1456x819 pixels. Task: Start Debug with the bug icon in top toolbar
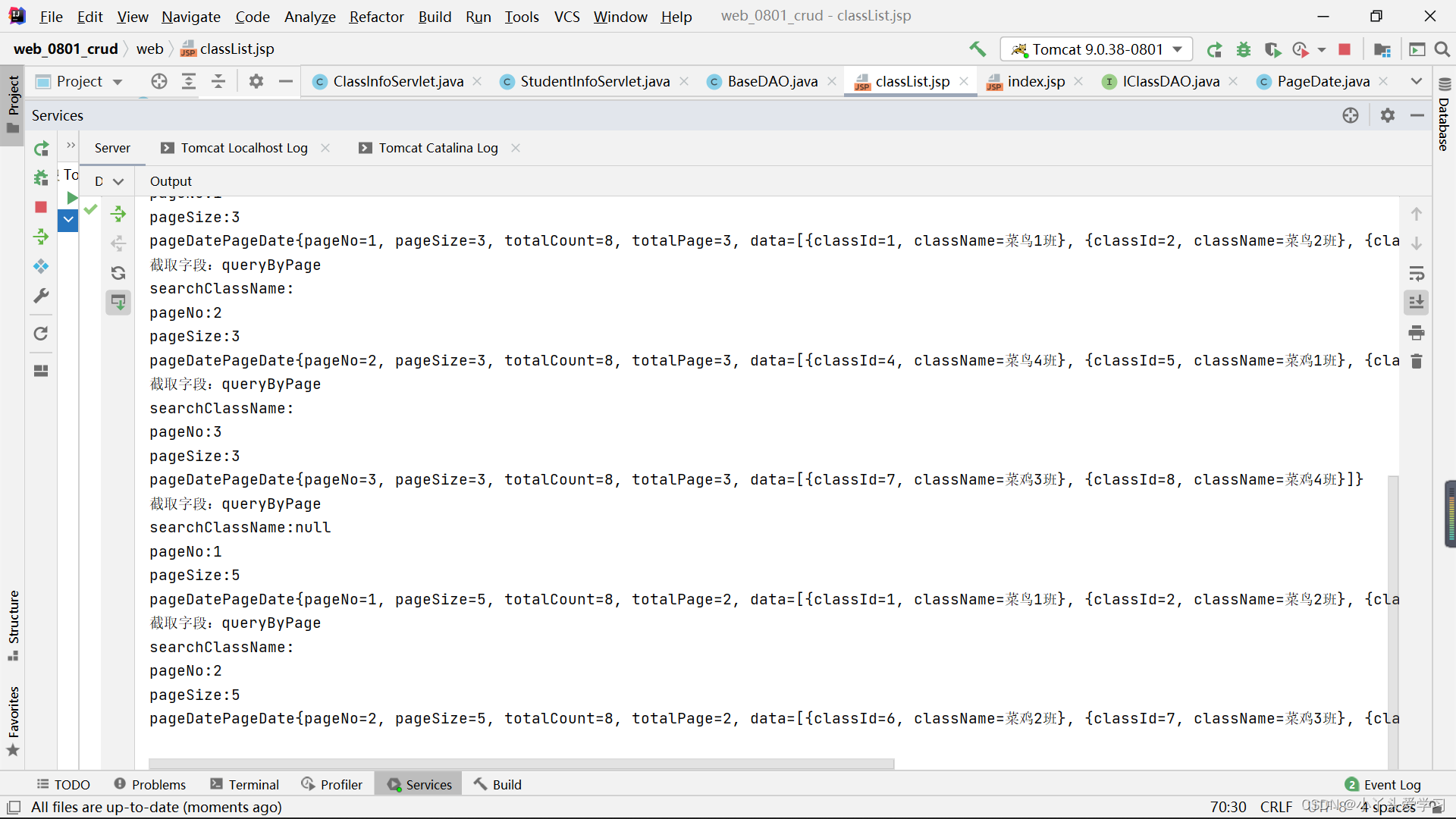point(1244,49)
